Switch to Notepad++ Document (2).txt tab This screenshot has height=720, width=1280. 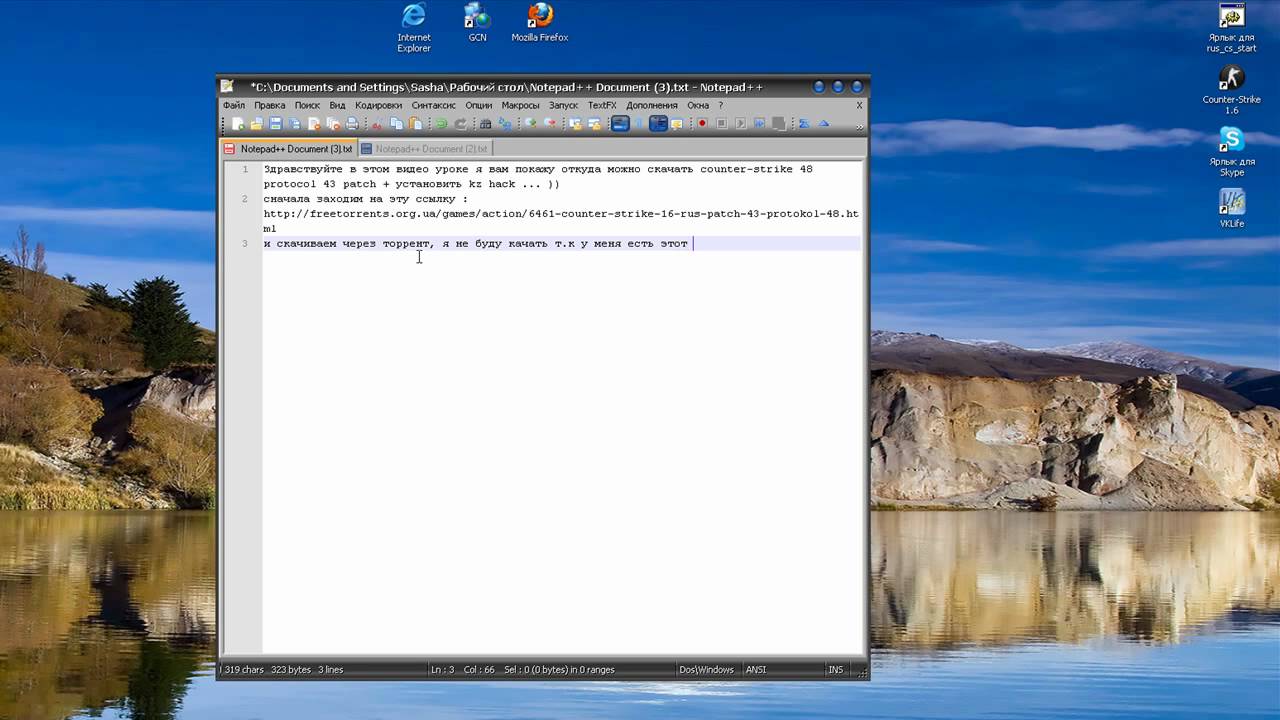coord(424,149)
